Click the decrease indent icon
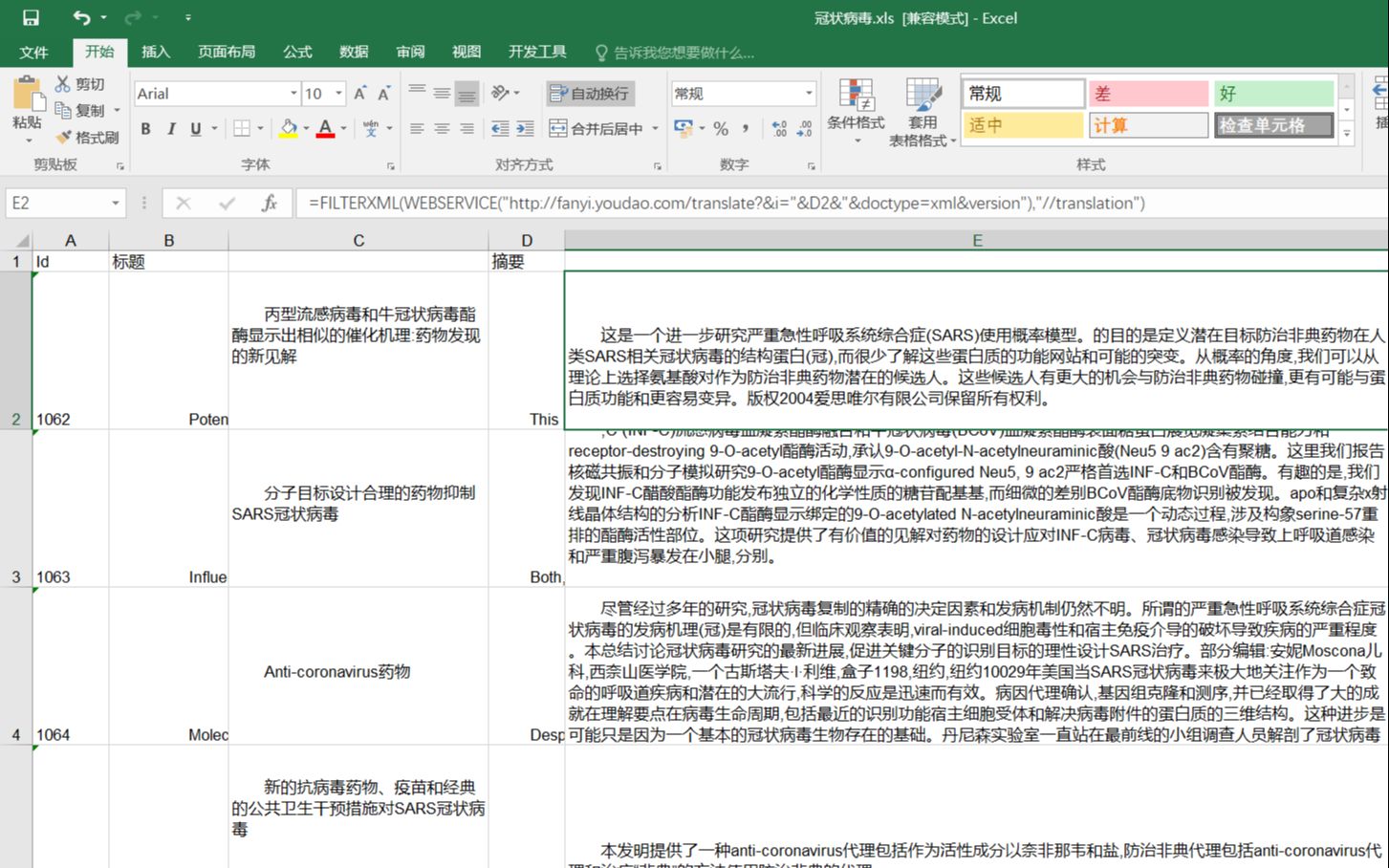The height and width of the screenshot is (868, 1389). pyautogui.click(x=500, y=128)
